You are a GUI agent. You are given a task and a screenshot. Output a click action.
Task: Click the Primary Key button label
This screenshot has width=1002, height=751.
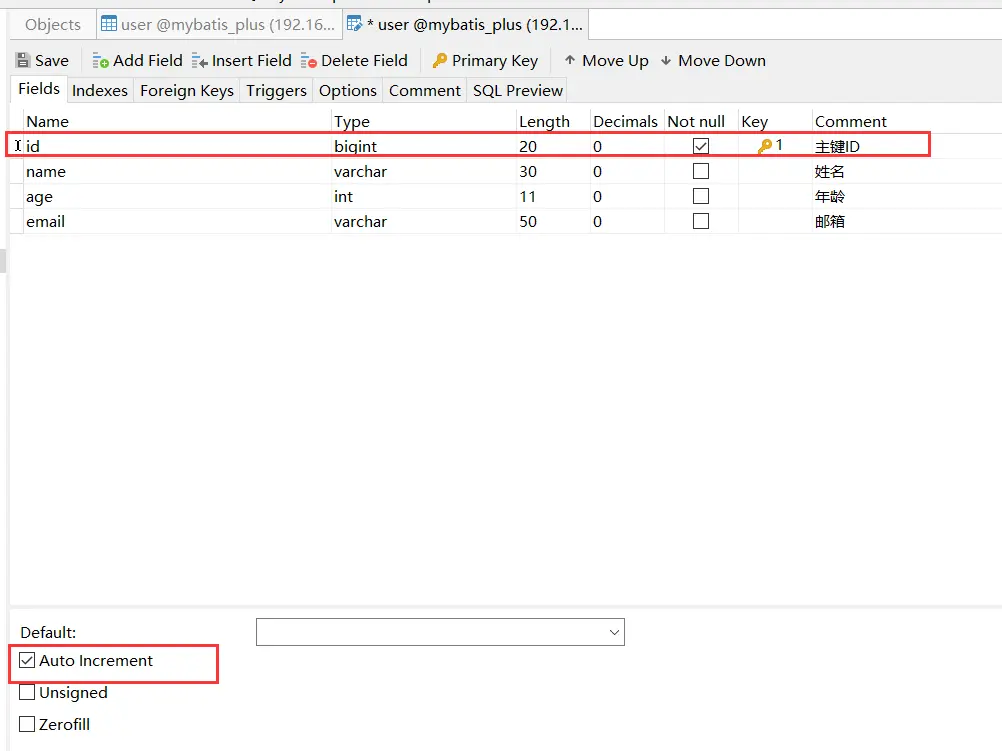click(495, 61)
